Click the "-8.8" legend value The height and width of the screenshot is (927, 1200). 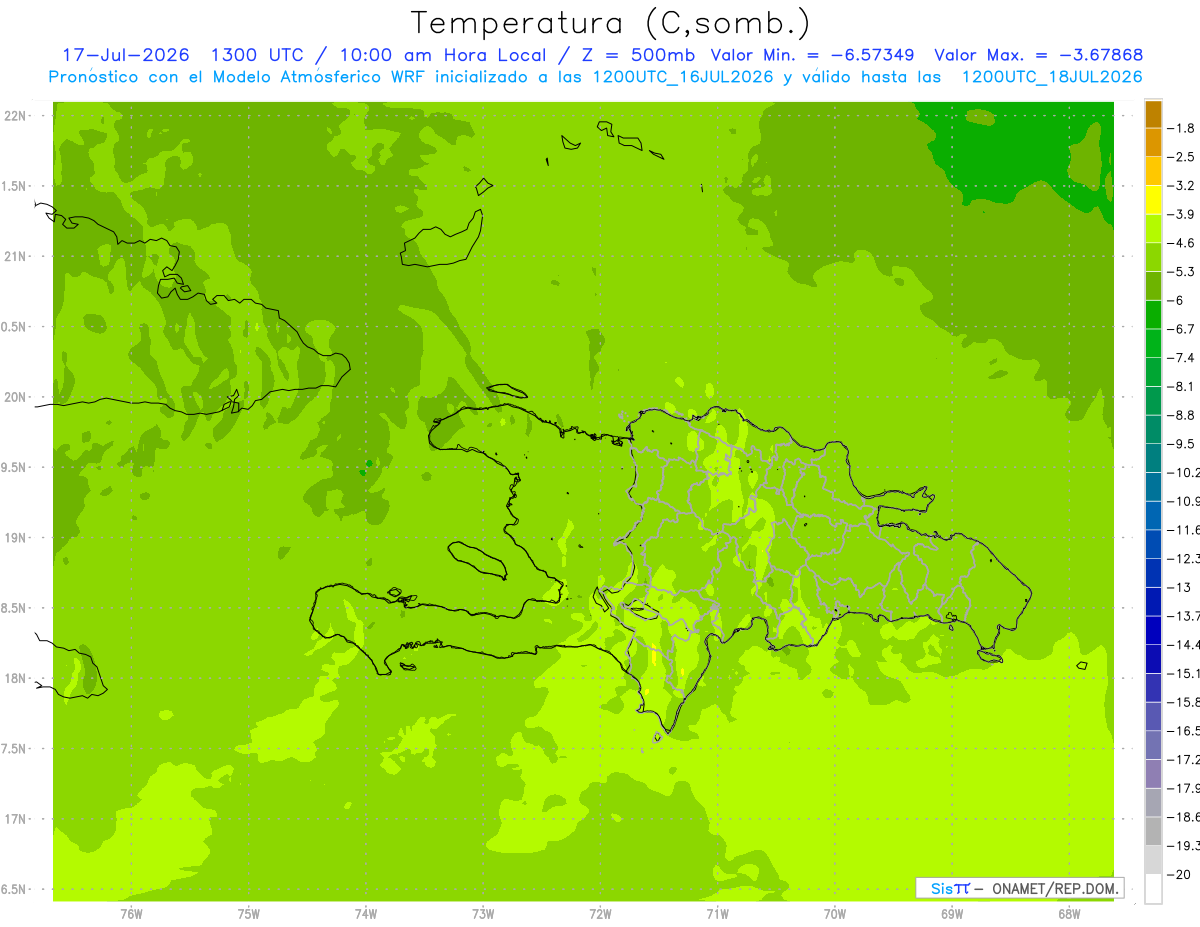pyautogui.click(x=1183, y=415)
